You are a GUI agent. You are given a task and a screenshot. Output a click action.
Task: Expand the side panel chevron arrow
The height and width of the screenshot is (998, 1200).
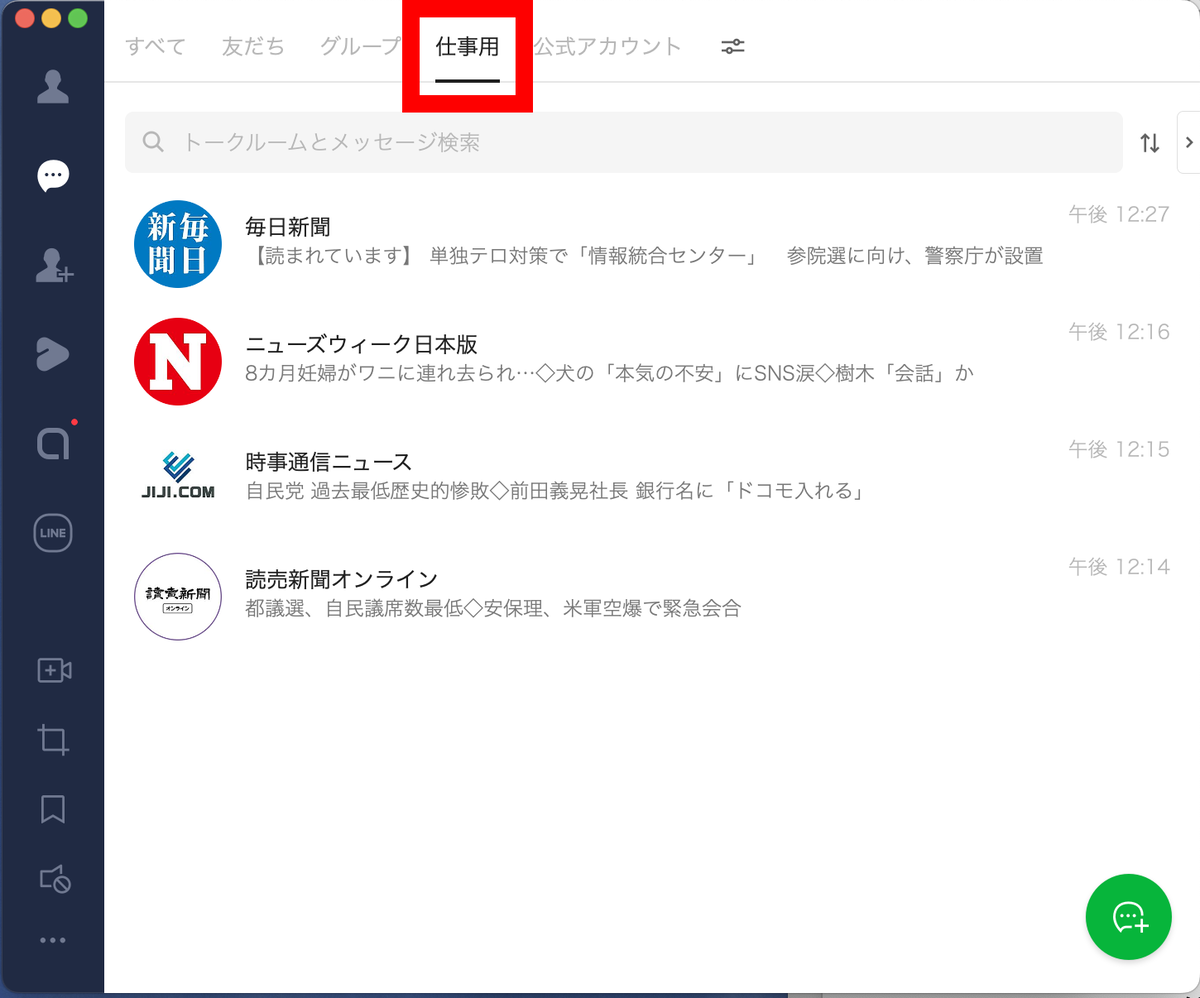[1189, 142]
